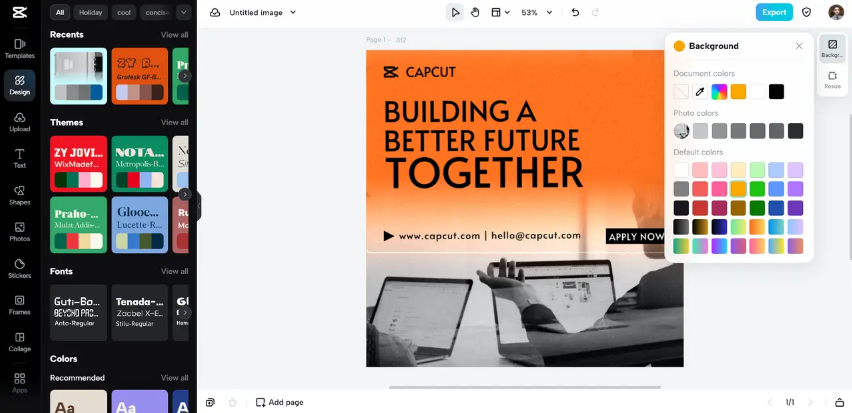Open the 53% zoom dropdown
Viewport: 852px width, 413px height.
[536, 12]
